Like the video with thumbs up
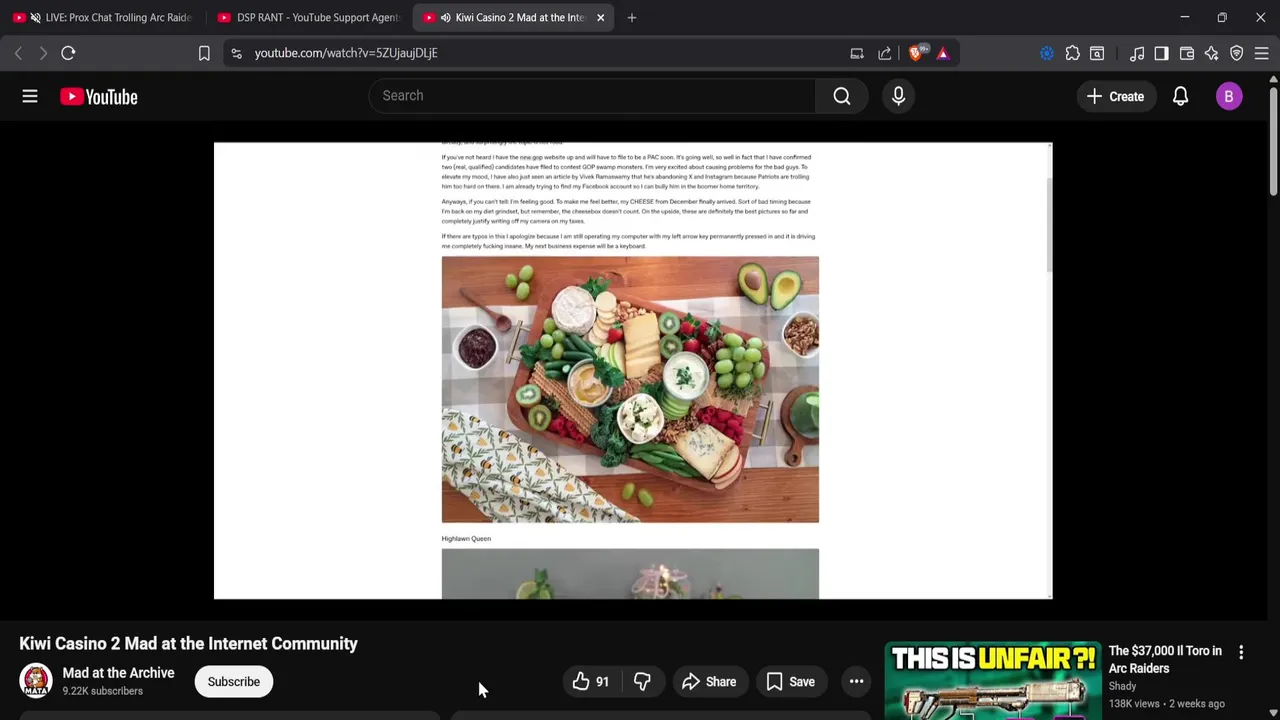Image resolution: width=1280 pixels, height=720 pixels. 591,682
